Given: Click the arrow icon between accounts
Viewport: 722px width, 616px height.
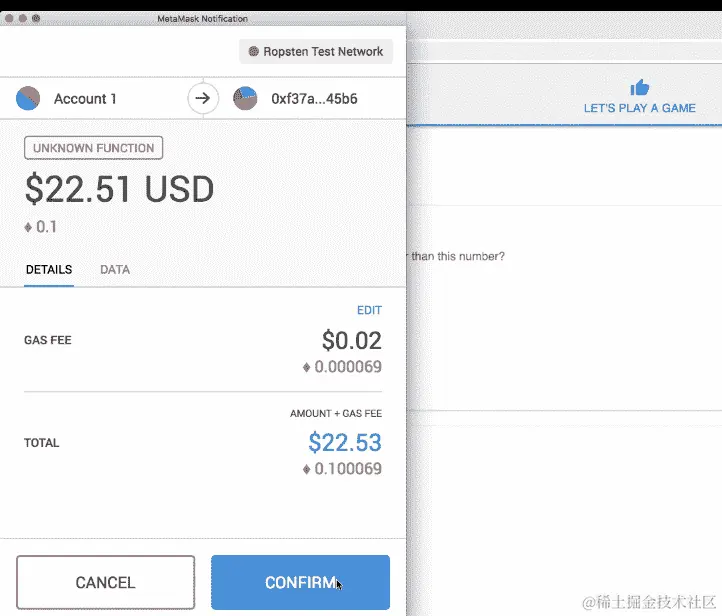Looking at the screenshot, I should (203, 98).
